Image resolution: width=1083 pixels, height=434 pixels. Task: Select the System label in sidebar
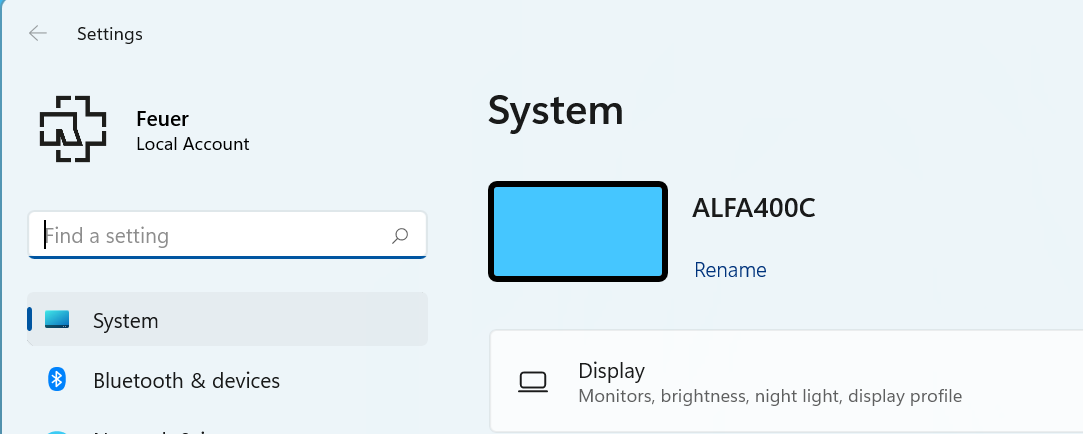tap(126, 321)
